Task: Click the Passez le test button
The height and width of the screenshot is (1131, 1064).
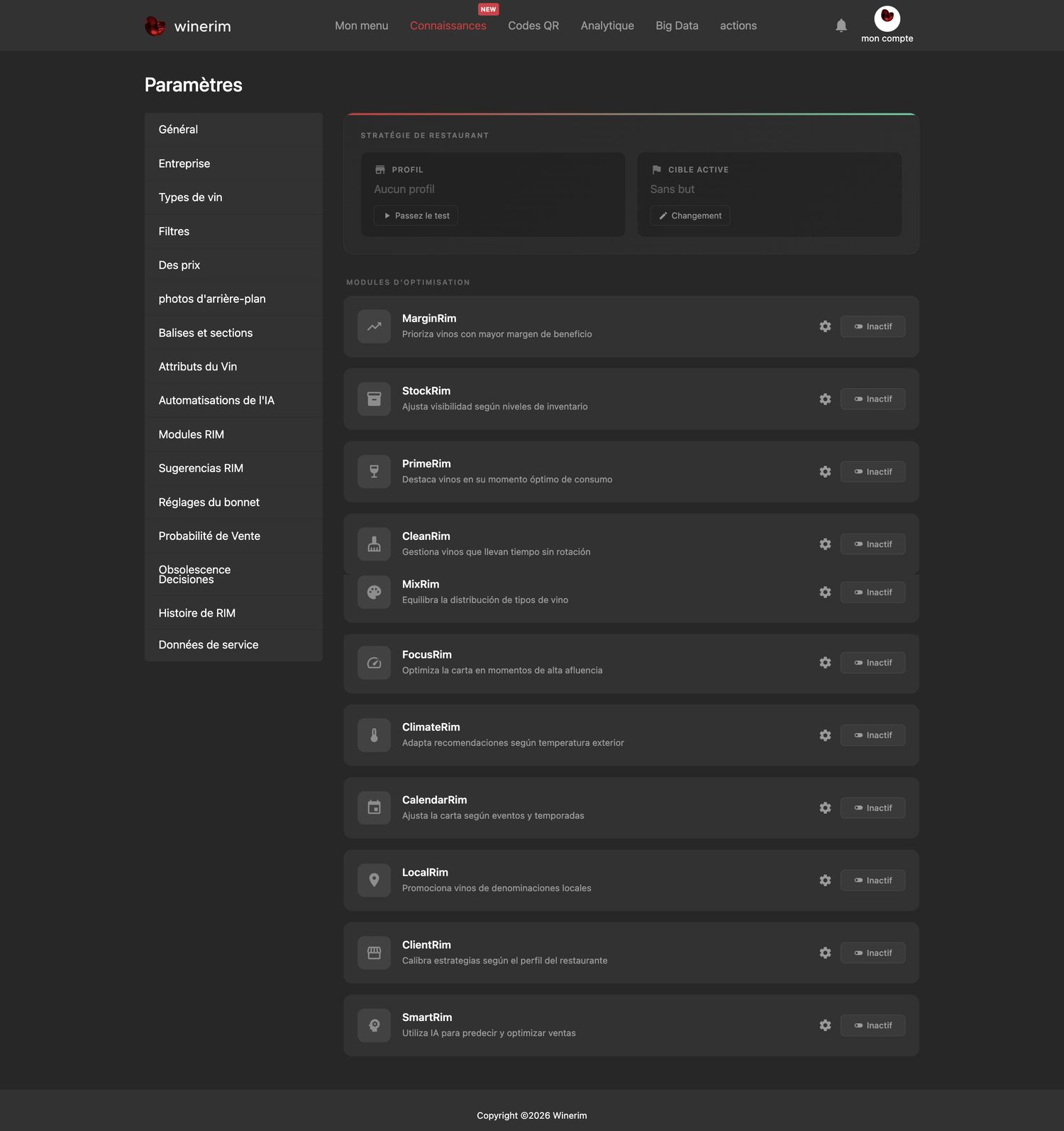Action: click(416, 216)
